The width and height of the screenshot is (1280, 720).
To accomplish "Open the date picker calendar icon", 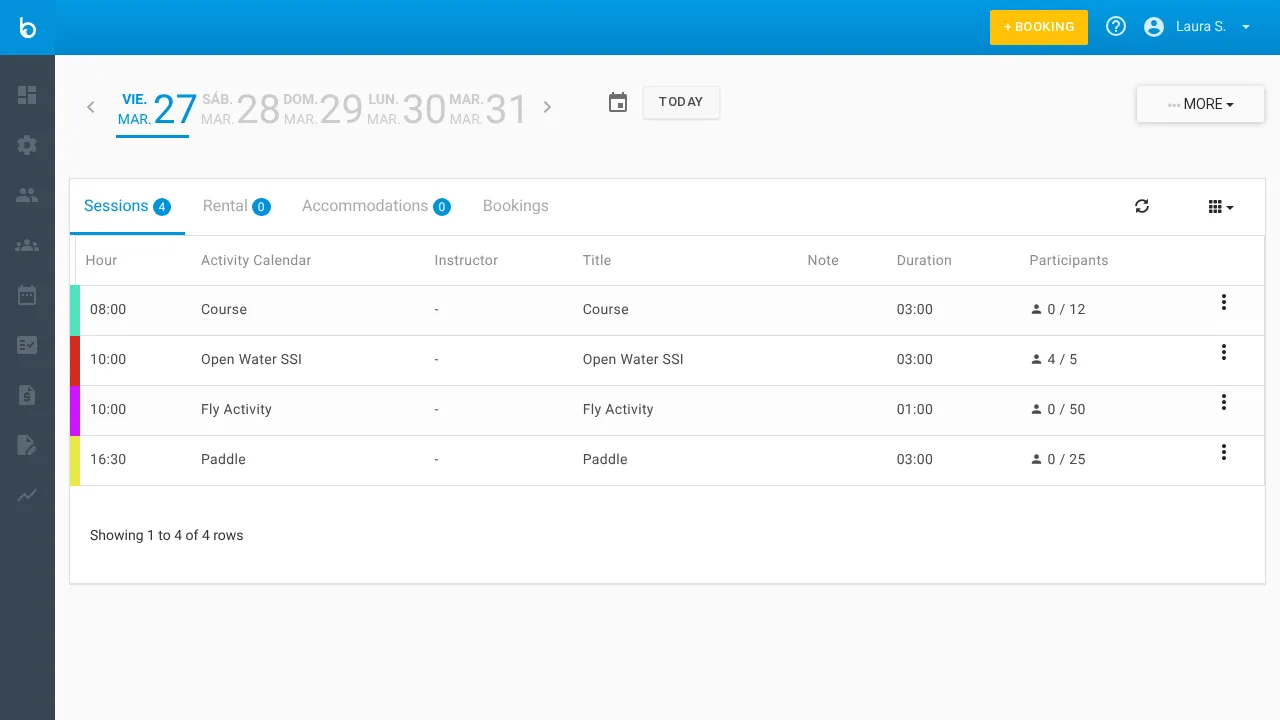I will [617, 102].
